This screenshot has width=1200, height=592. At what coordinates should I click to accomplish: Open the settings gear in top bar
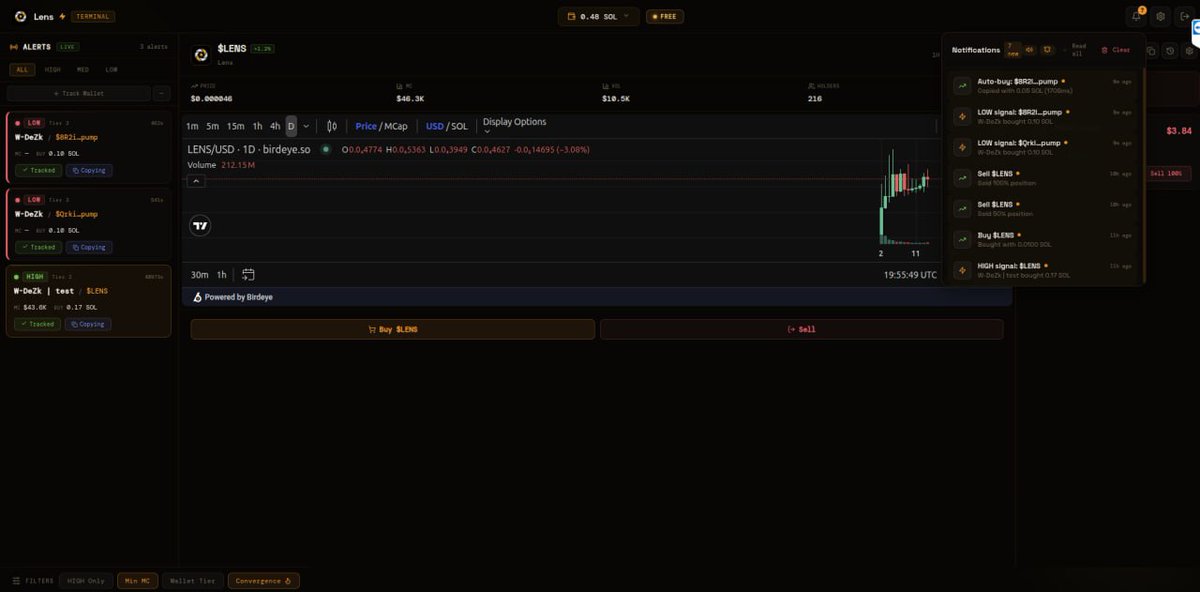pos(1160,16)
